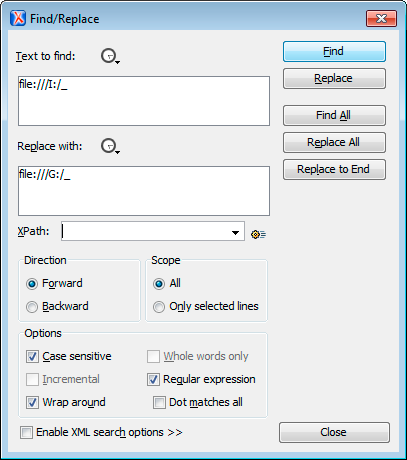The width and height of the screenshot is (407, 460).
Task: Click the Replace All button
Action: click(x=334, y=142)
